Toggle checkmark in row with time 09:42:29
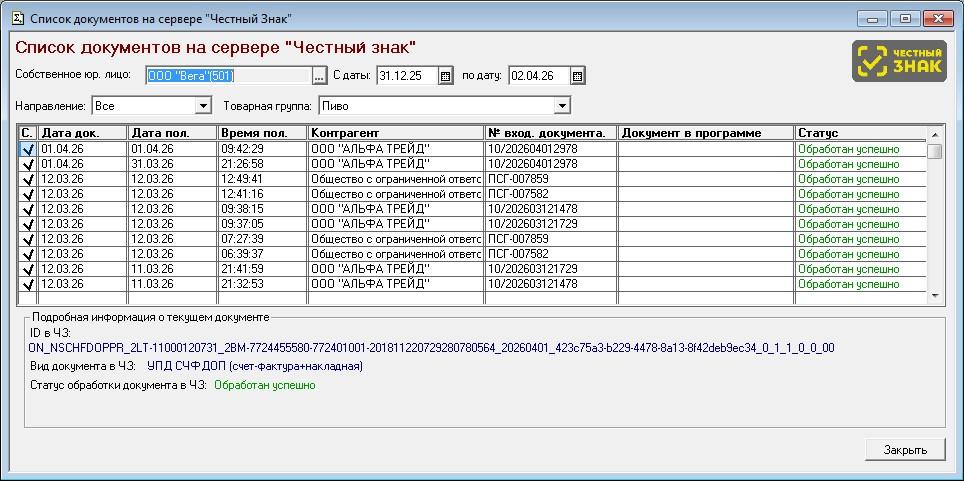Screen dimensions: 964x481 point(28,149)
